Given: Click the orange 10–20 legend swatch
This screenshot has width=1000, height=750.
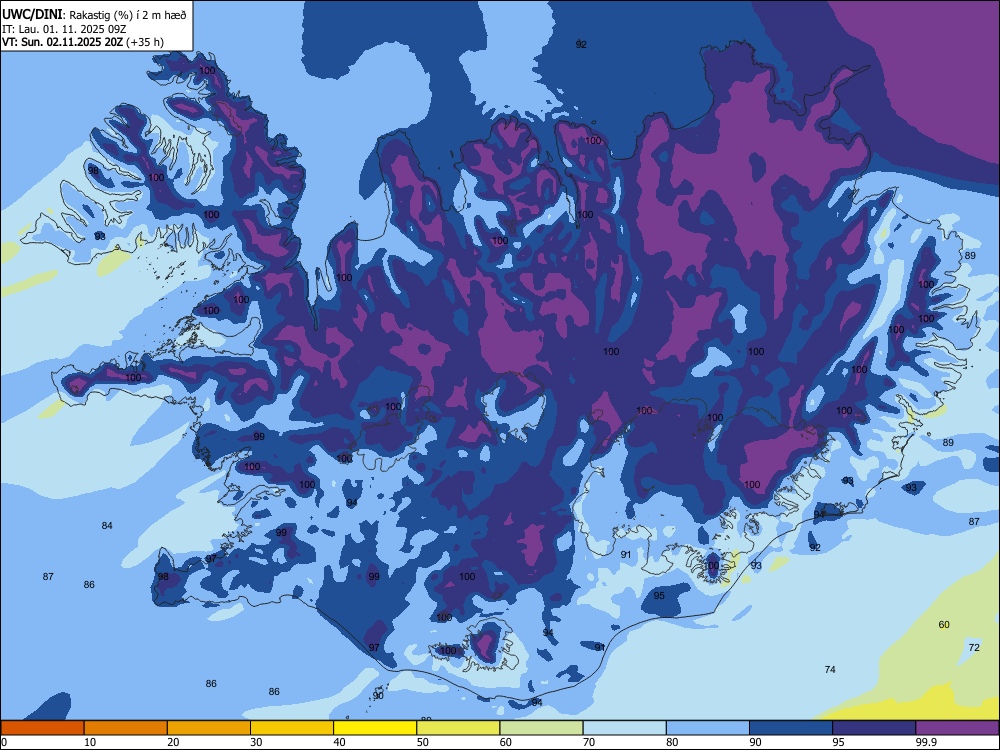Looking at the screenshot, I should tap(126, 728).
